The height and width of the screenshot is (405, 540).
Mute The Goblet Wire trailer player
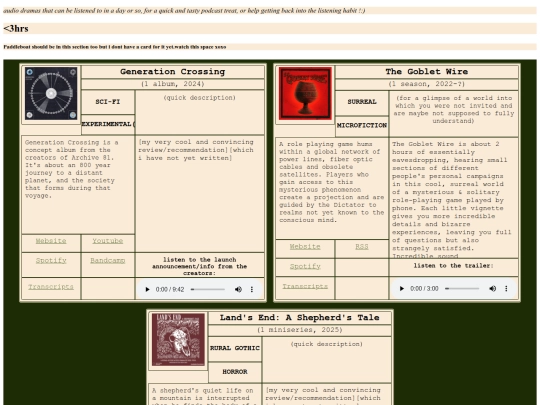[492, 289]
